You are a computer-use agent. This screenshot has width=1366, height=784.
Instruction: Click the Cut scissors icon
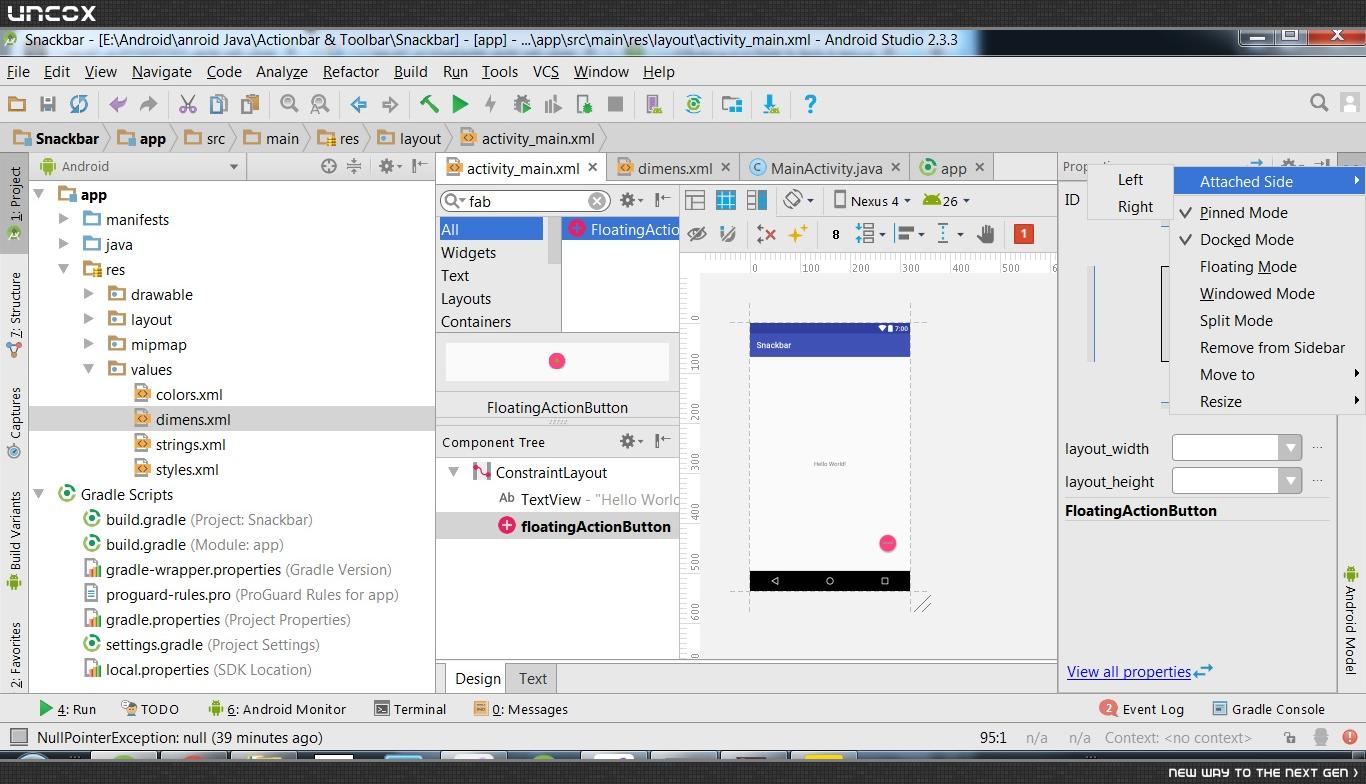[x=187, y=104]
